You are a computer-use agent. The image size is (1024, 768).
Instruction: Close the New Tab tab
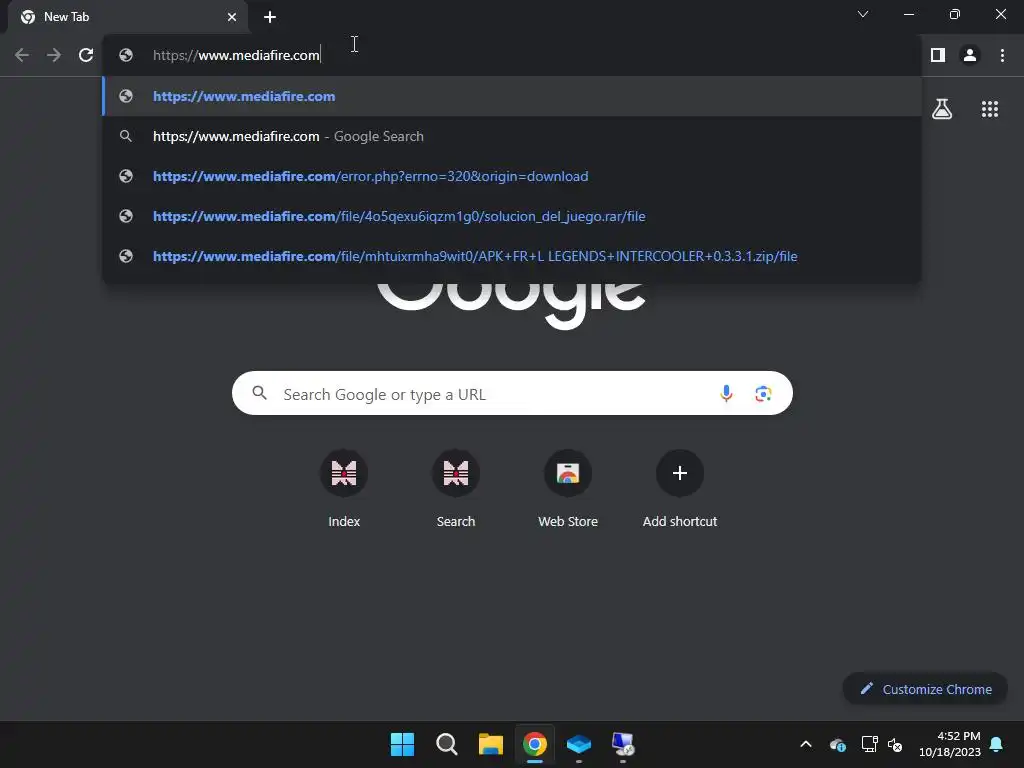pos(232,17)
